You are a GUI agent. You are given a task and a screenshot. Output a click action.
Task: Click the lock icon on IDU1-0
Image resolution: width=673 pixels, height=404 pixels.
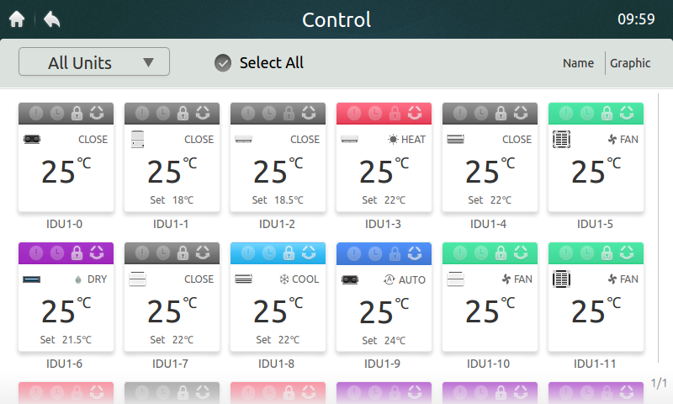tap(76, 113)
